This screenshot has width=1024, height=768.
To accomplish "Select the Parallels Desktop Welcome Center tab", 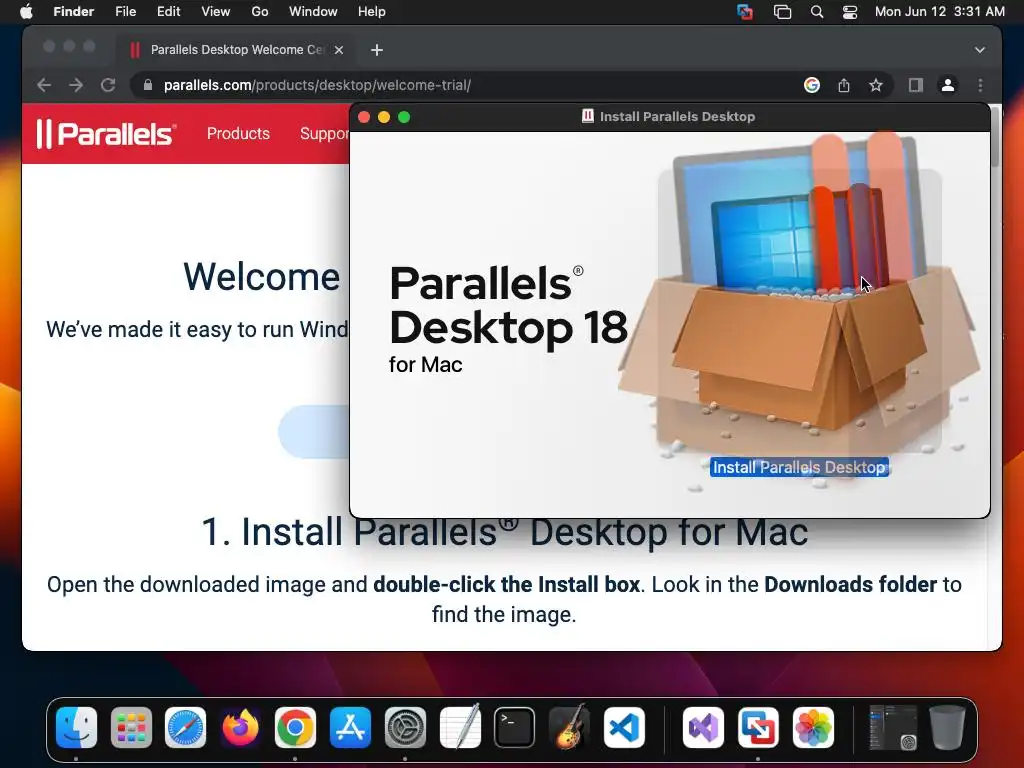I will pyautogui.click(x=237, y=50).
